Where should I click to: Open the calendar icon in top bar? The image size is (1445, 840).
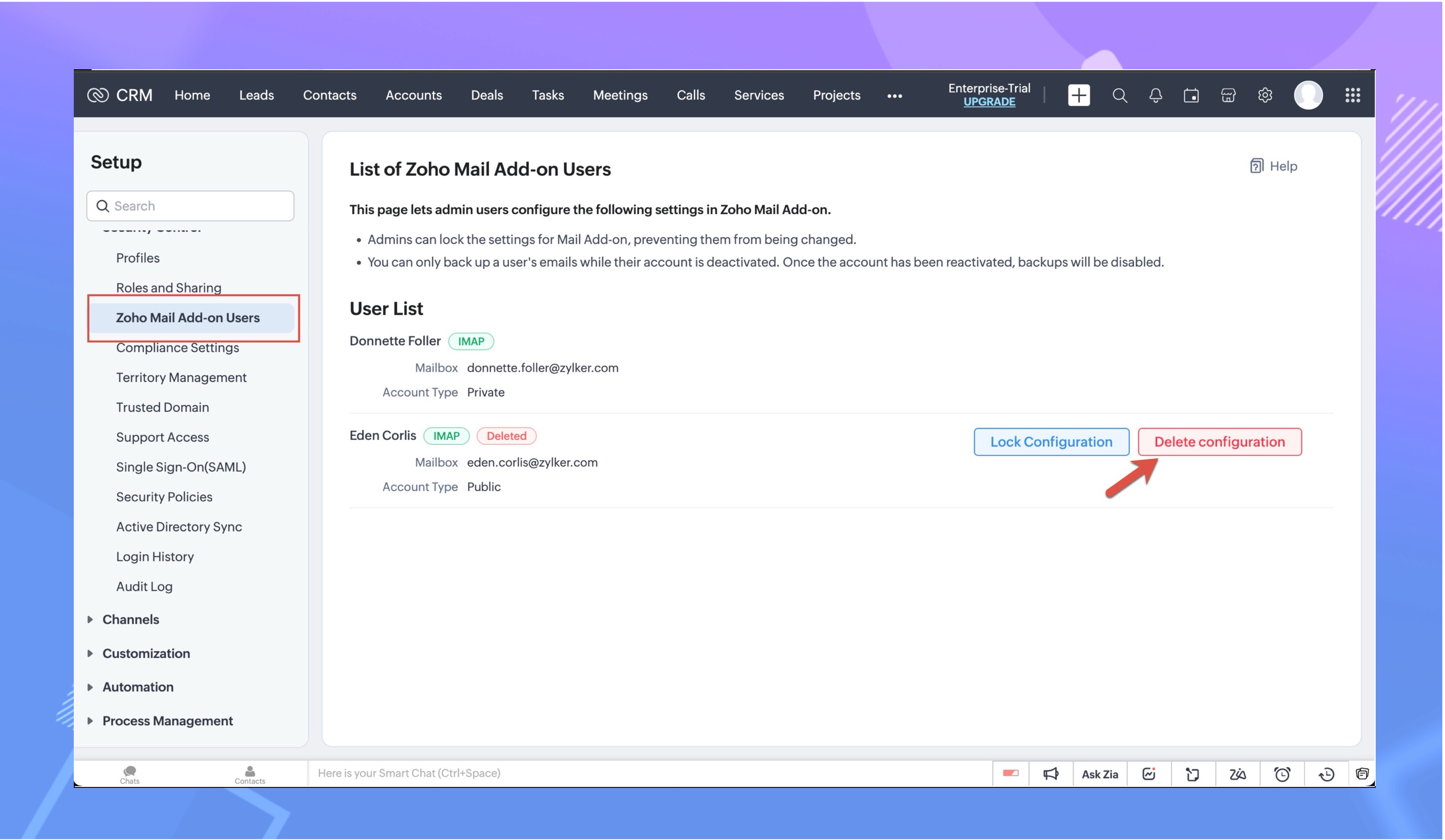click(x=1191, y=95)
